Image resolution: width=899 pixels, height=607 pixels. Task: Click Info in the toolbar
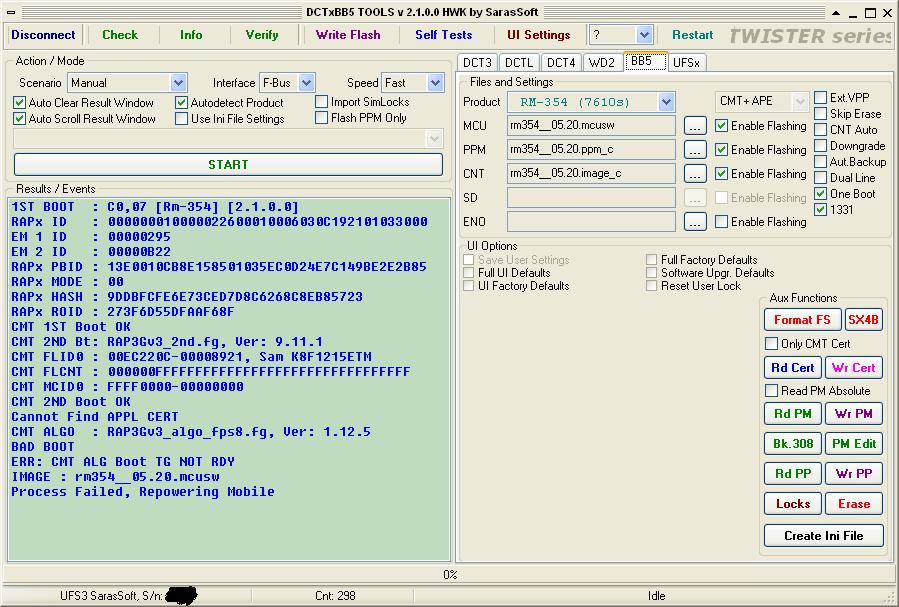(x=191, y=35)
